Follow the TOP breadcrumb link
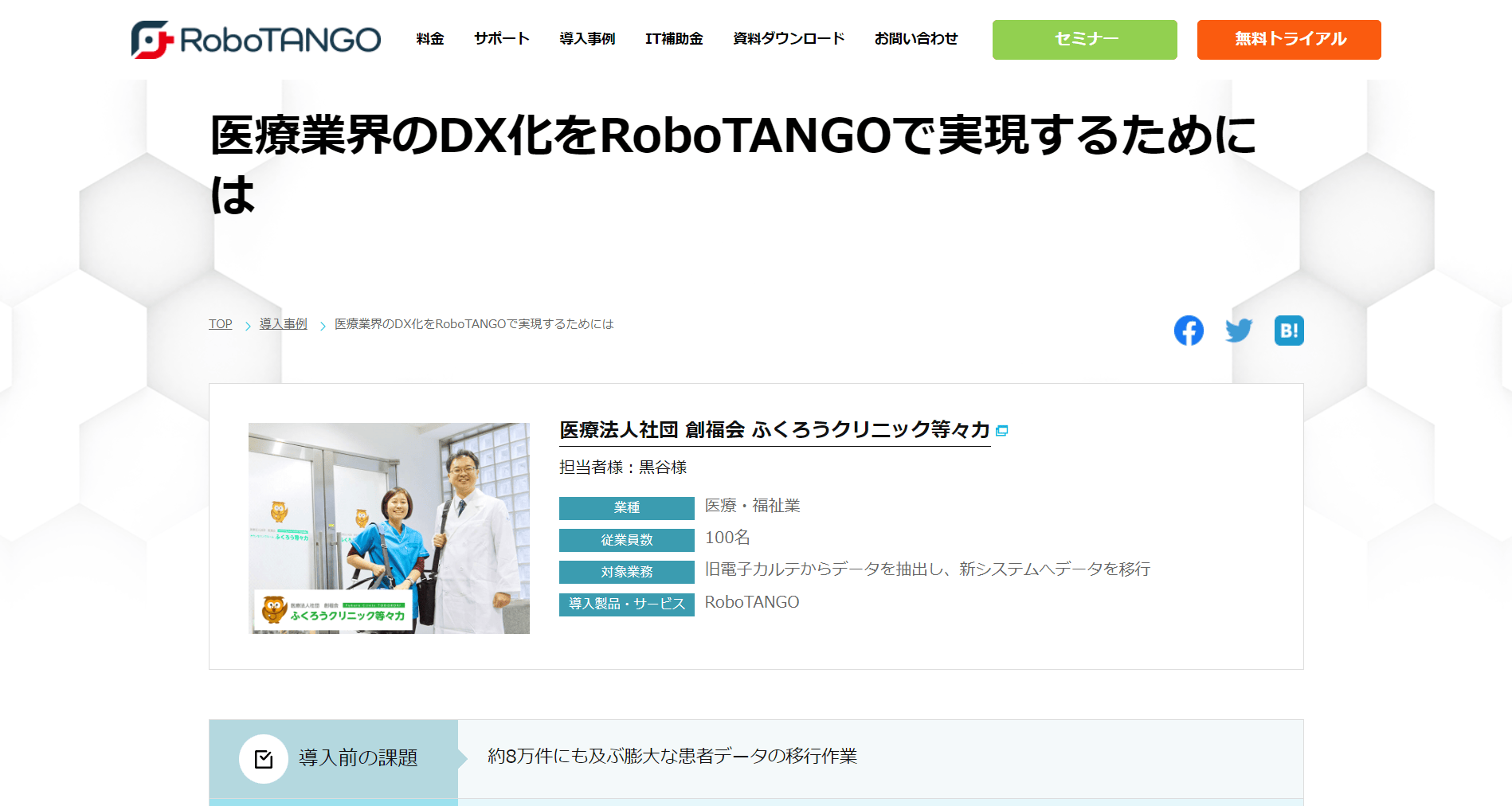1512x806 pixels. (x=221, y=324)
